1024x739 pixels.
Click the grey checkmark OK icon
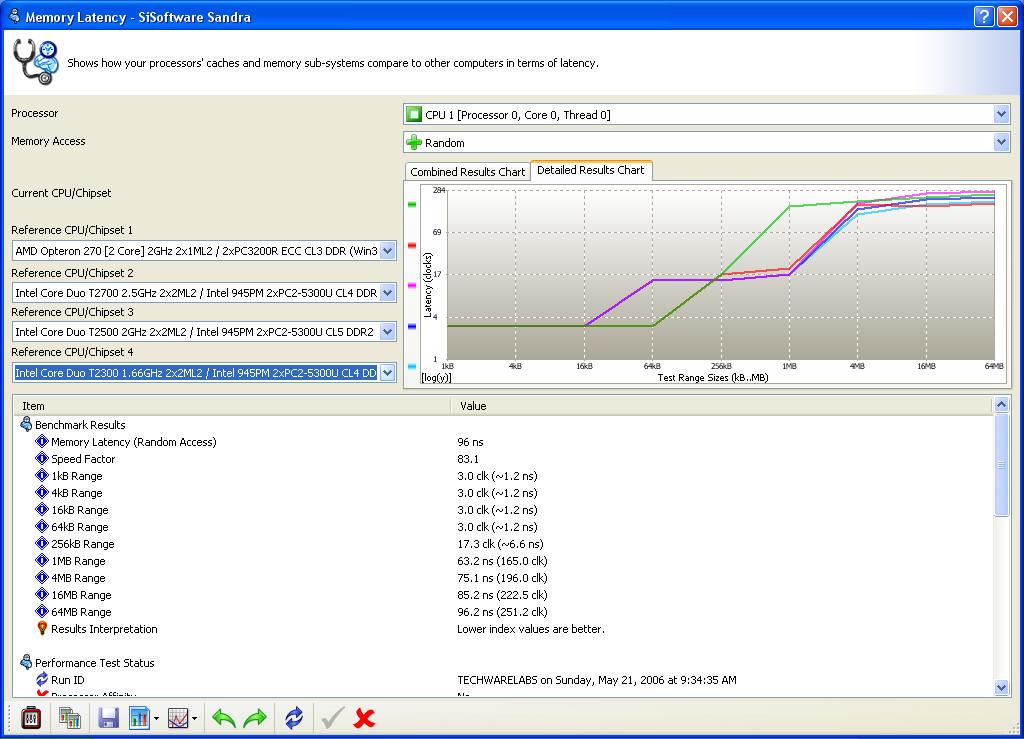(x=332, y=718)
